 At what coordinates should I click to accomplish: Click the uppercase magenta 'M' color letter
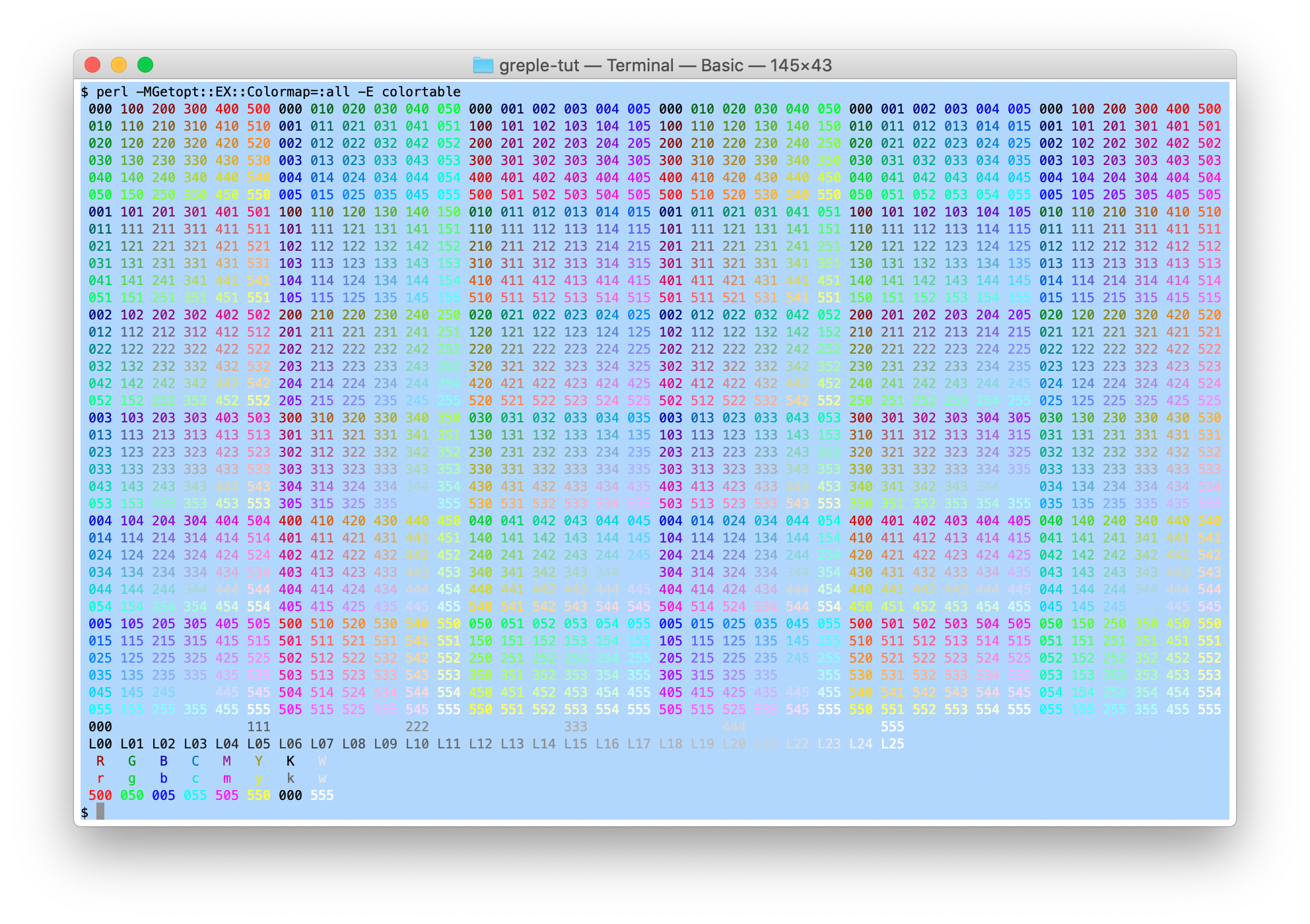point(227,761)
